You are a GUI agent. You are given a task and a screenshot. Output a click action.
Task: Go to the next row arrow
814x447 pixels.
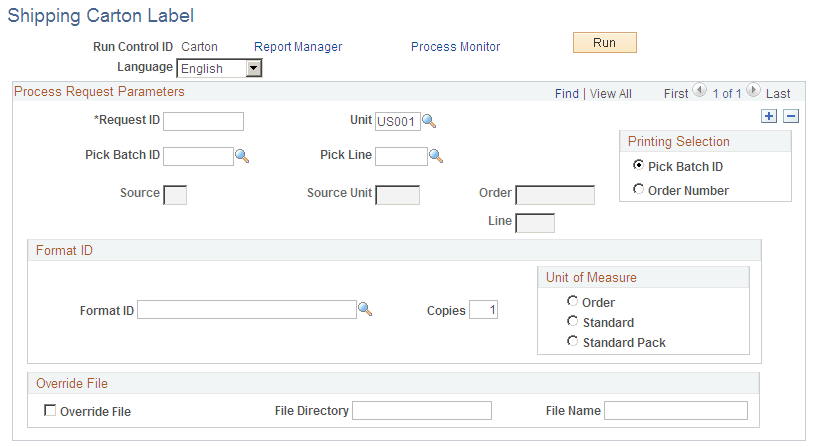pos(753,91)
